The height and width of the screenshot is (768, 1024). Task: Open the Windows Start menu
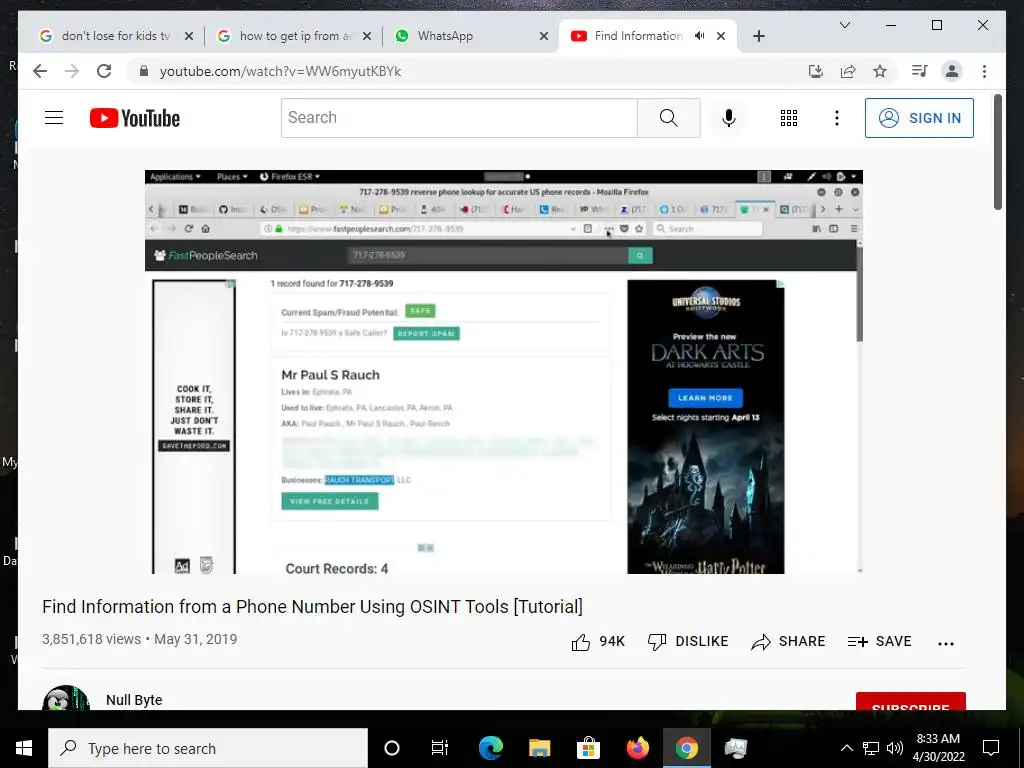coord(24,748)
